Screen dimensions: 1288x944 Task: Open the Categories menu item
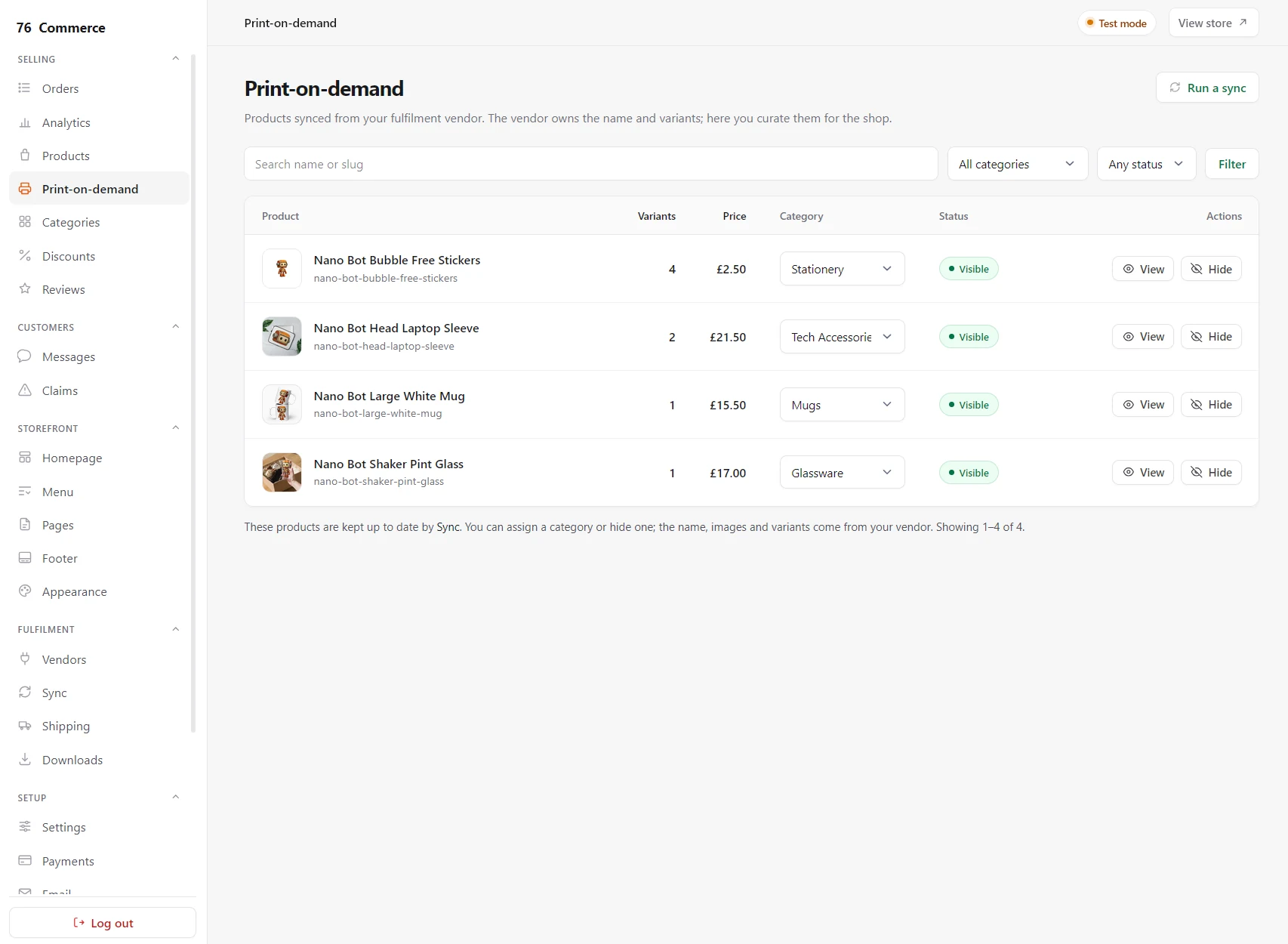tap(99, 222)
